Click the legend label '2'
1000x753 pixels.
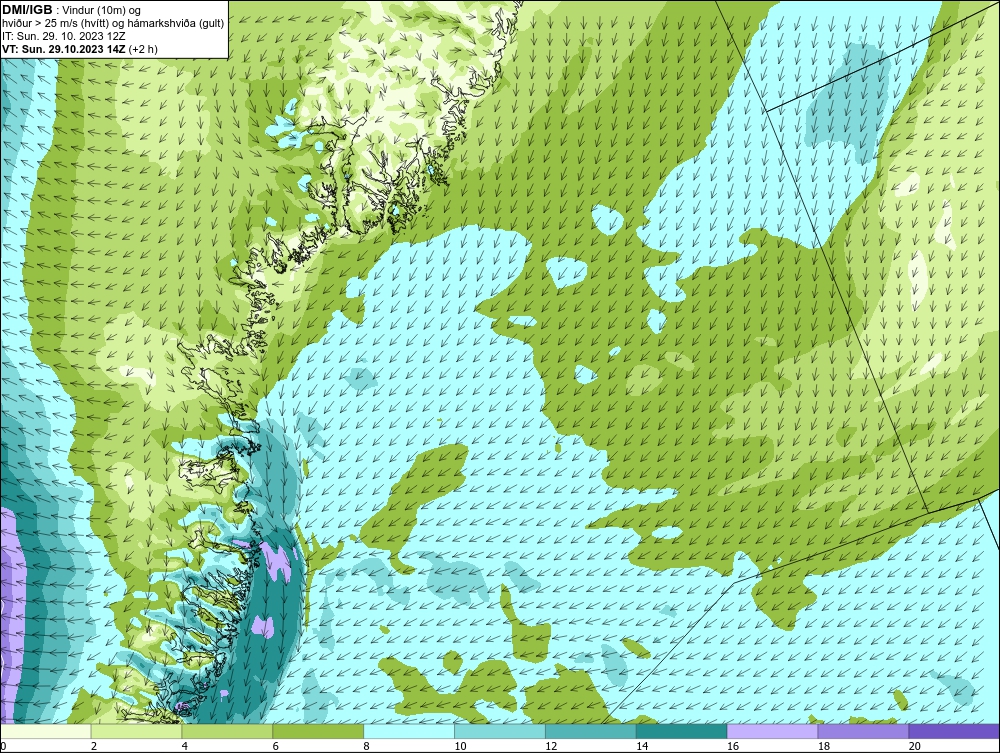click(x=94, y=746)
